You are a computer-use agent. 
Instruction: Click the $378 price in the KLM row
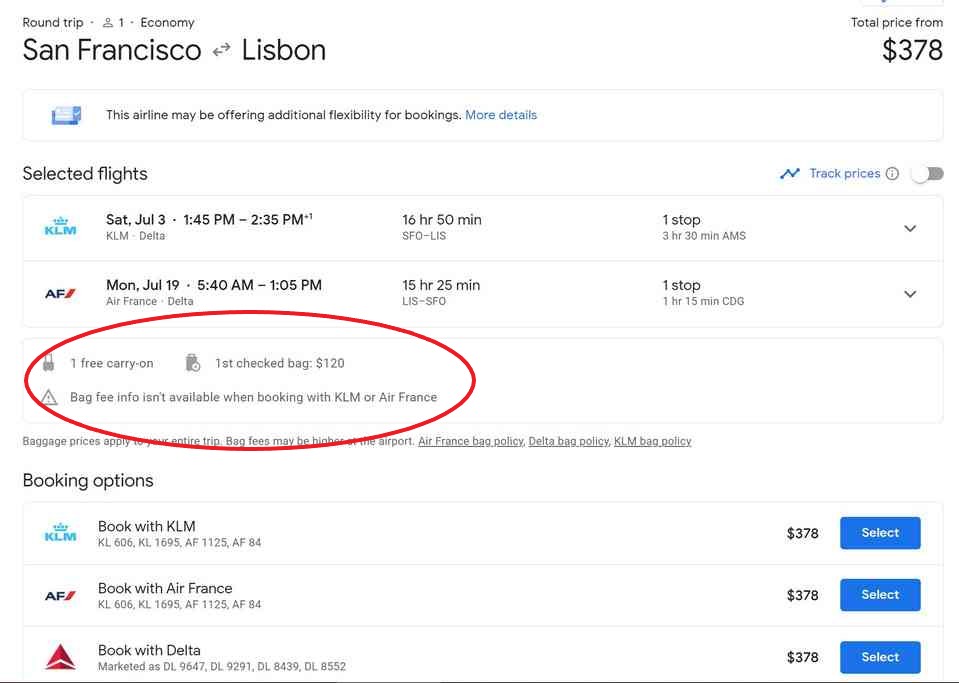pos(802,533)
